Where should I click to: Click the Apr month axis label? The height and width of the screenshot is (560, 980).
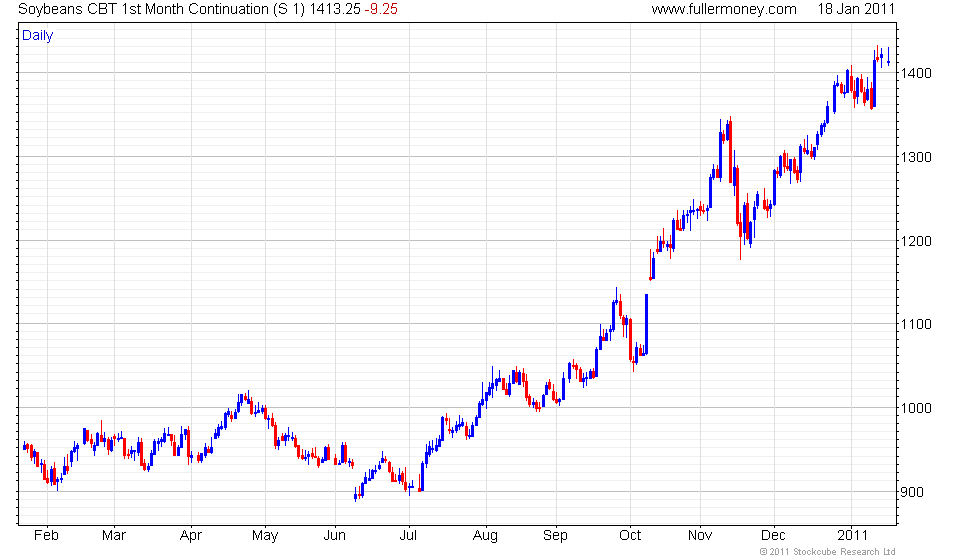(x=191, y=536)
